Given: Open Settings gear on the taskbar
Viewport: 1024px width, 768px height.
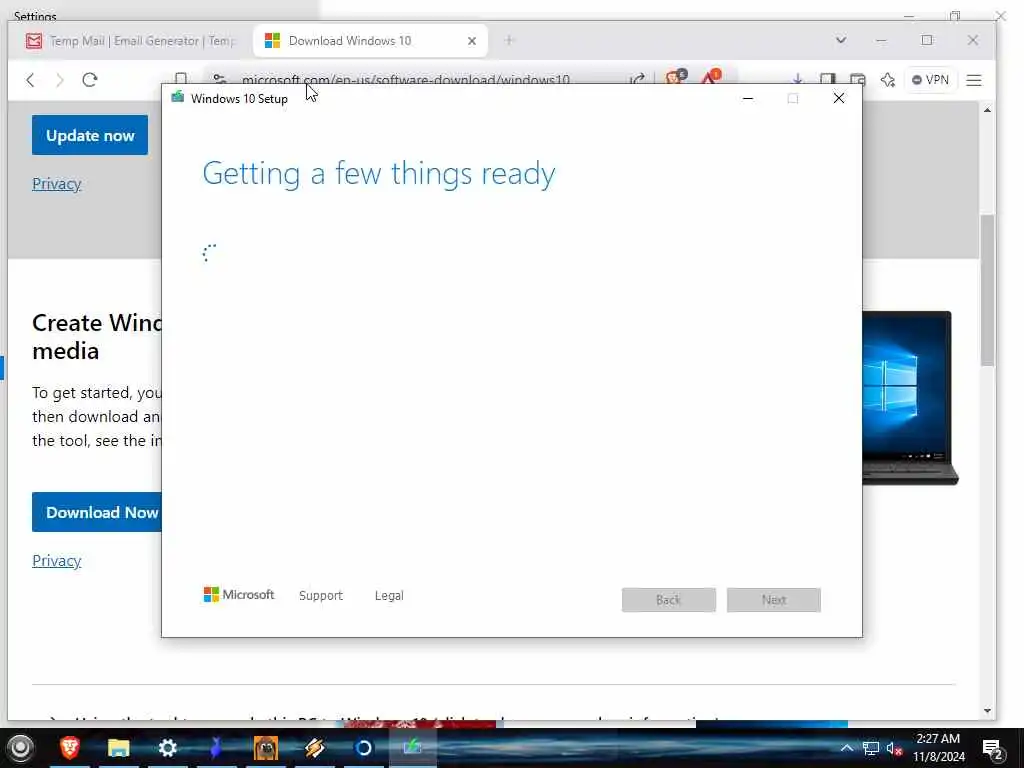Looking at the screenshot, I should pos(167,748).
